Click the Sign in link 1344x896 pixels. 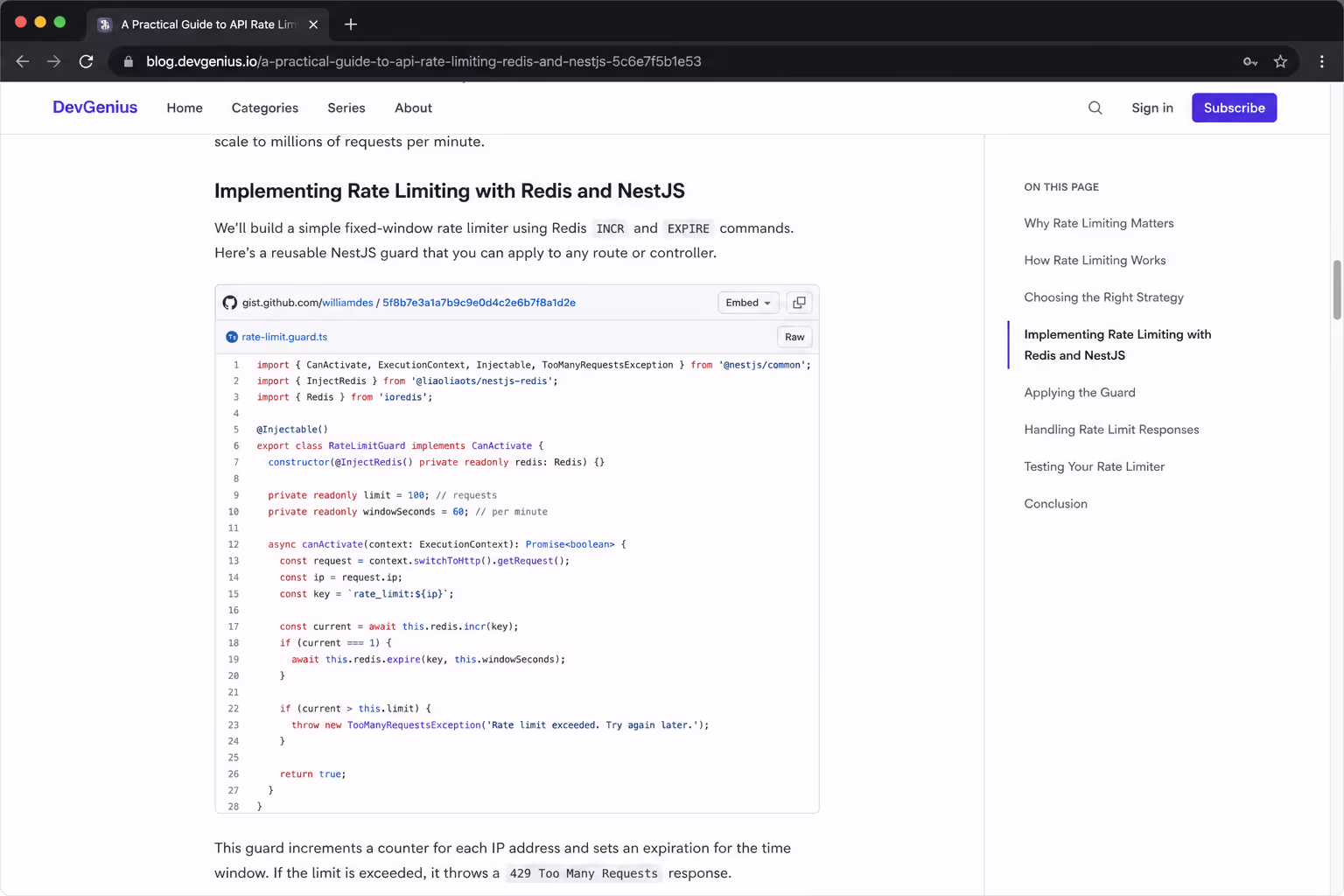tap(1152, 108)
